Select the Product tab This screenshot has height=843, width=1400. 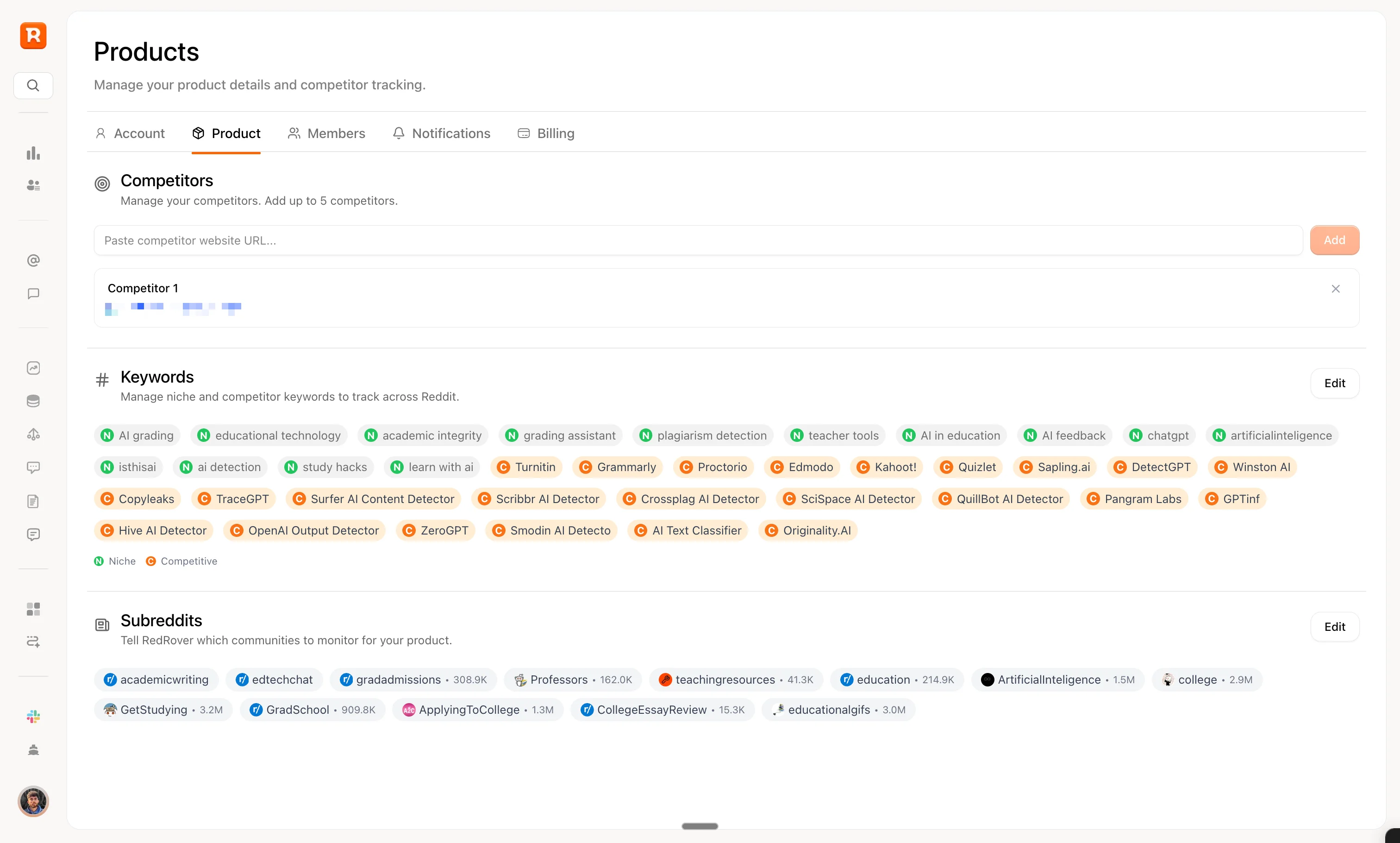point(226,133)
